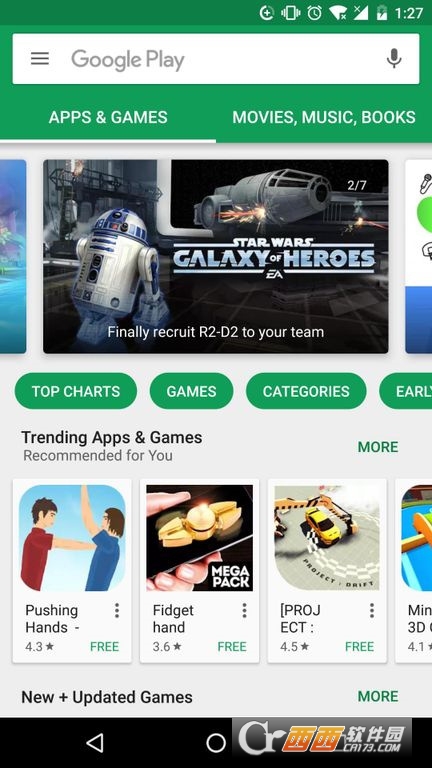The image size is (432, 768).
Task: Open overflow menu for Pushing Hands
Action: pyautogui.click(x=117, y=610)
